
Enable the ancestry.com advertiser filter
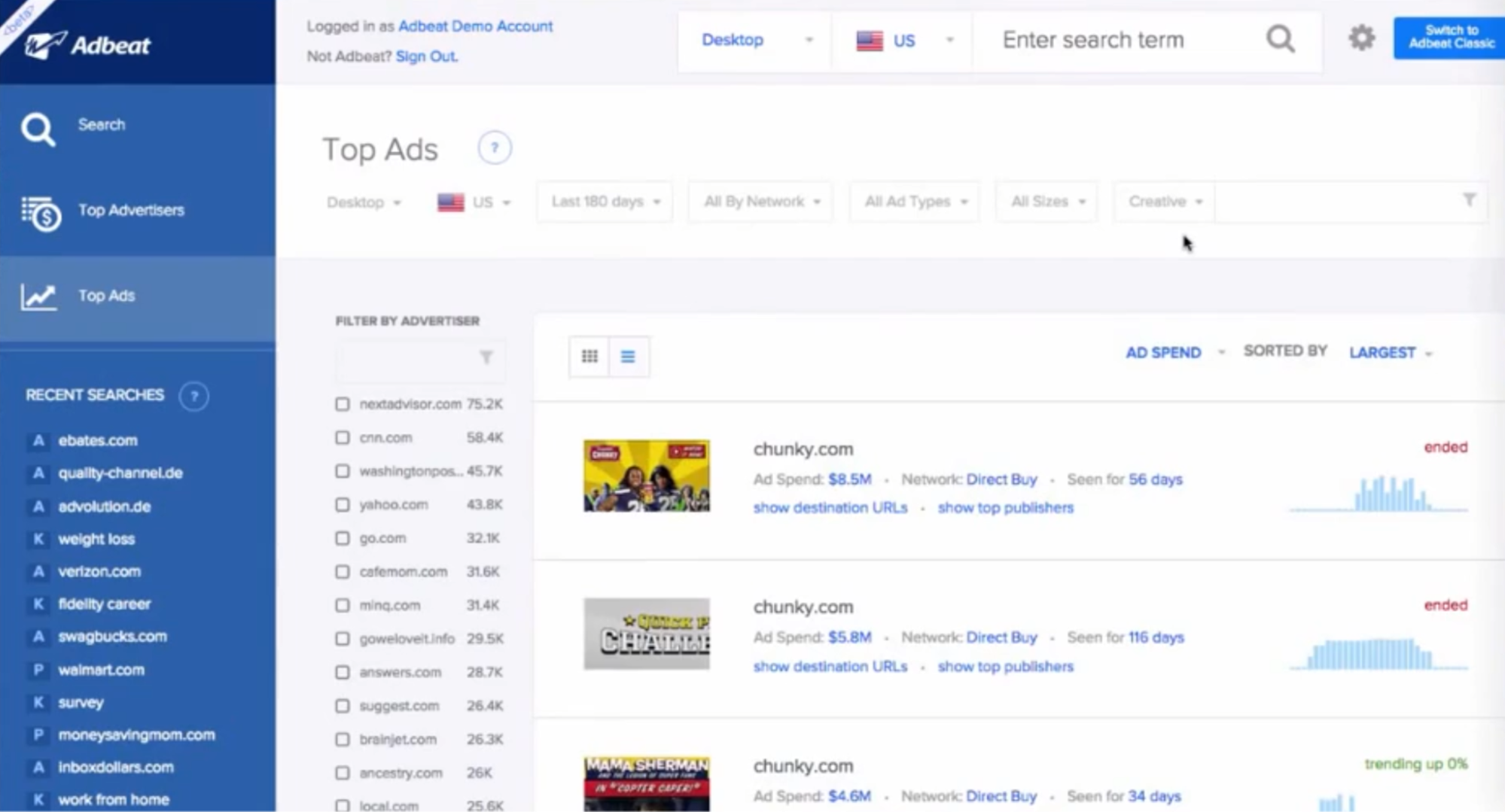[343, 773]
